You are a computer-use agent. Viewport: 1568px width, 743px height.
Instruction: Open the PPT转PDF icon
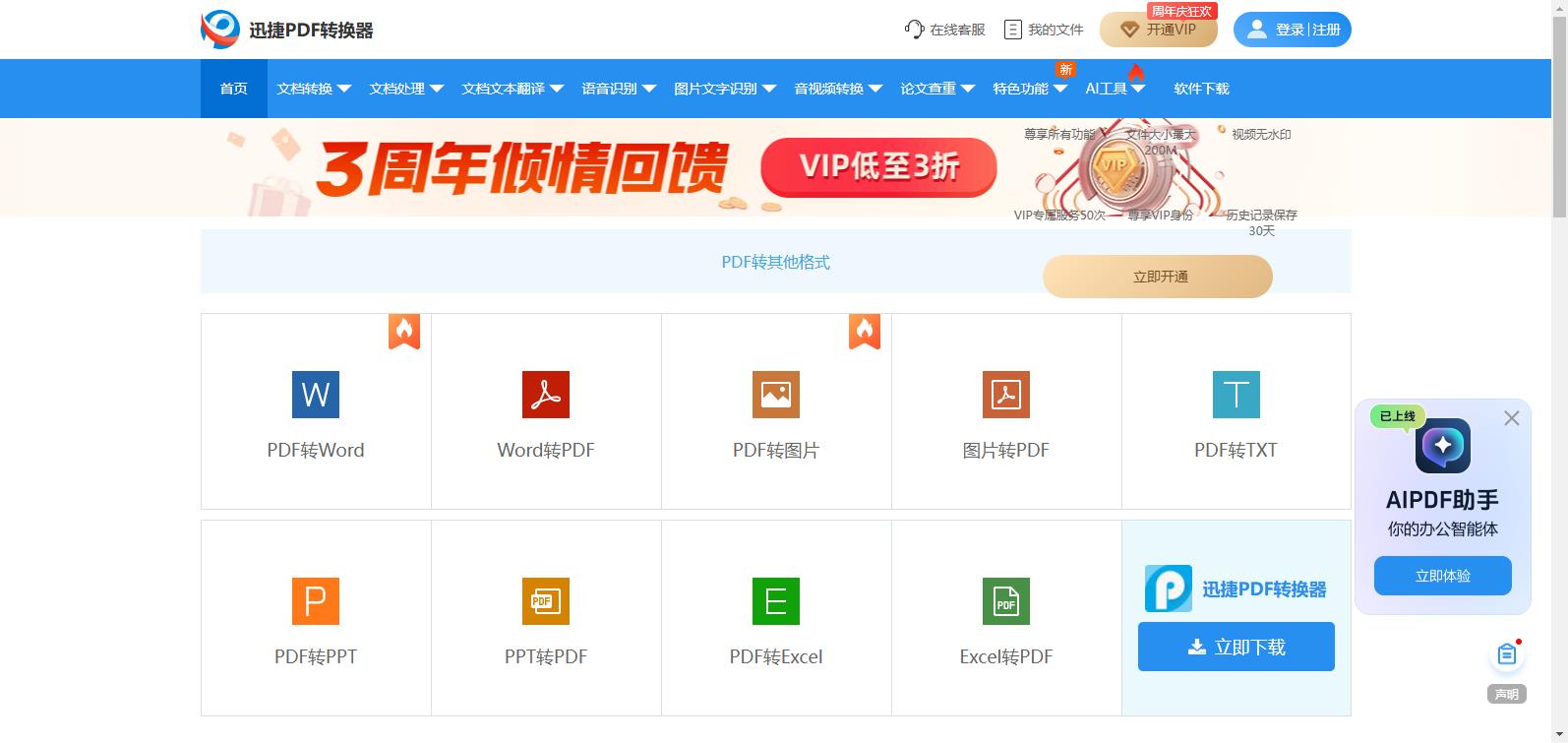click(546, 601)
